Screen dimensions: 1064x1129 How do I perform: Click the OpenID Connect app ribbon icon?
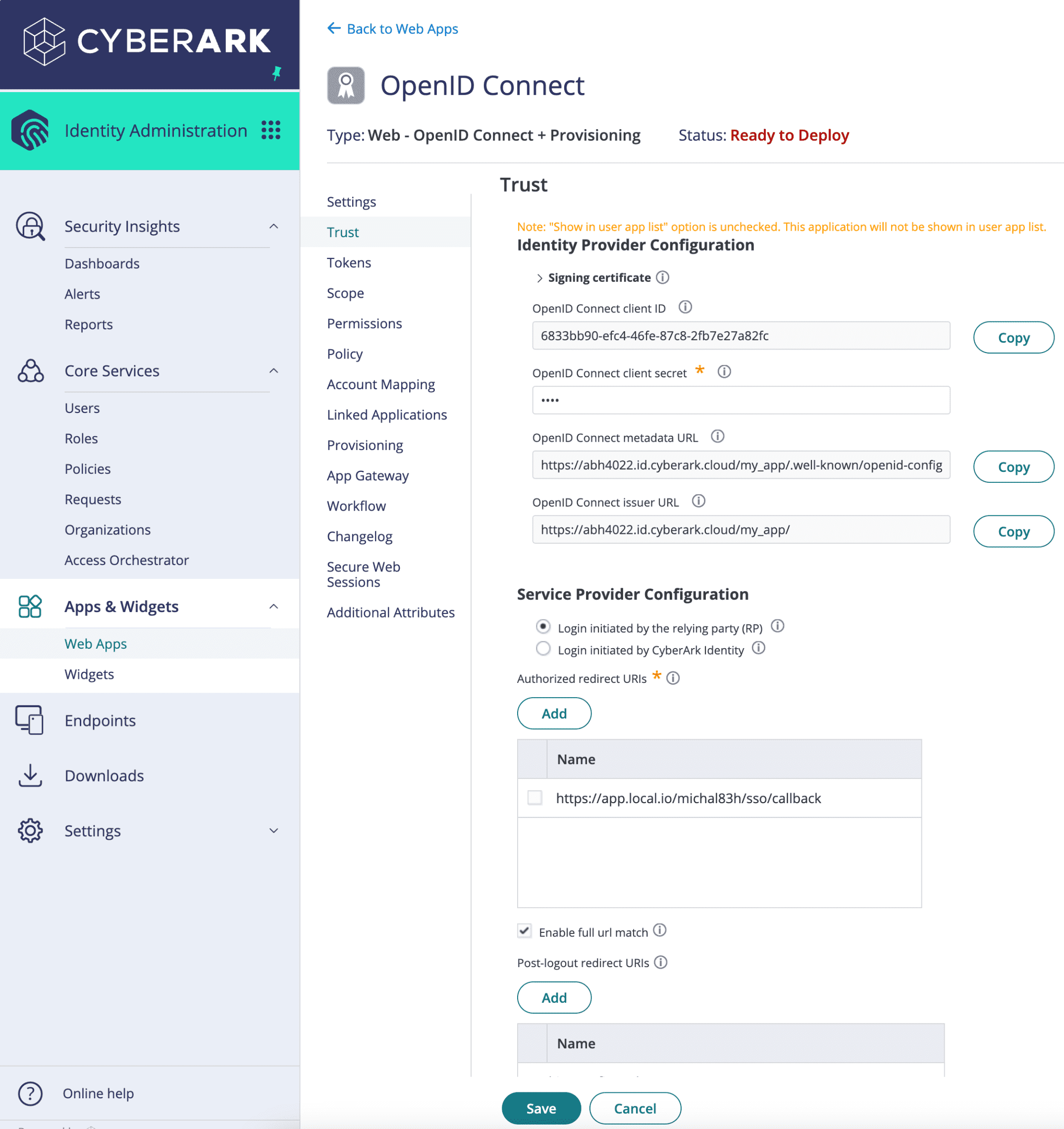click(345, 85)
